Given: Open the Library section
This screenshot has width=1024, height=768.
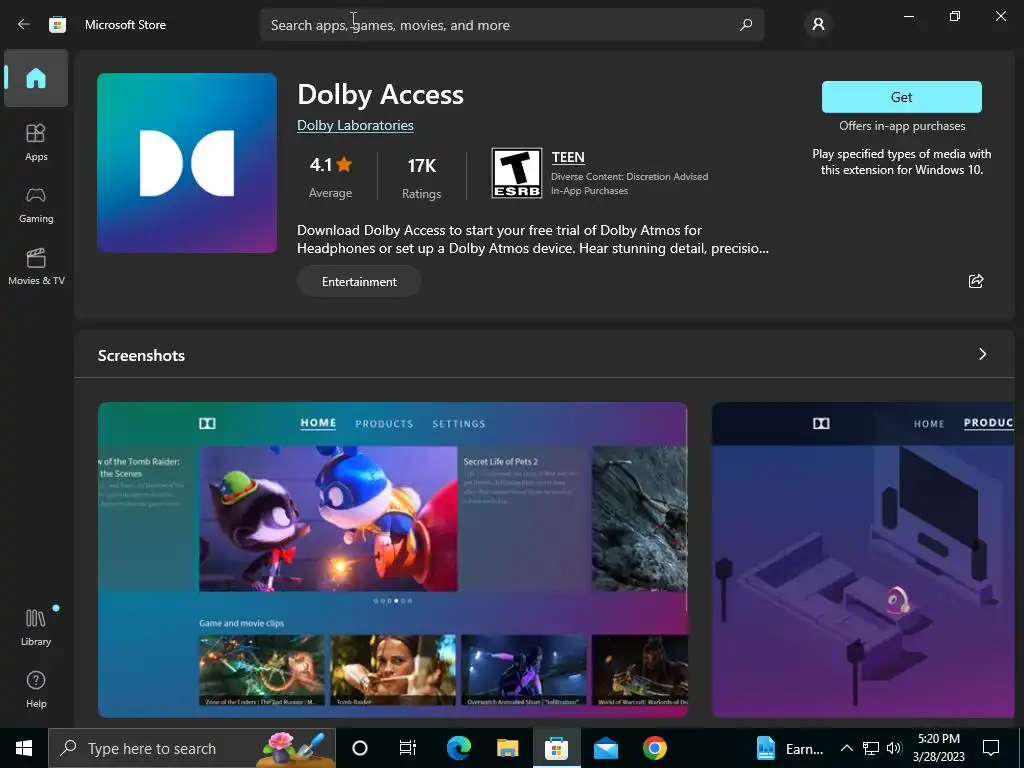Looking at the screenshot, I should coord(36,627).
